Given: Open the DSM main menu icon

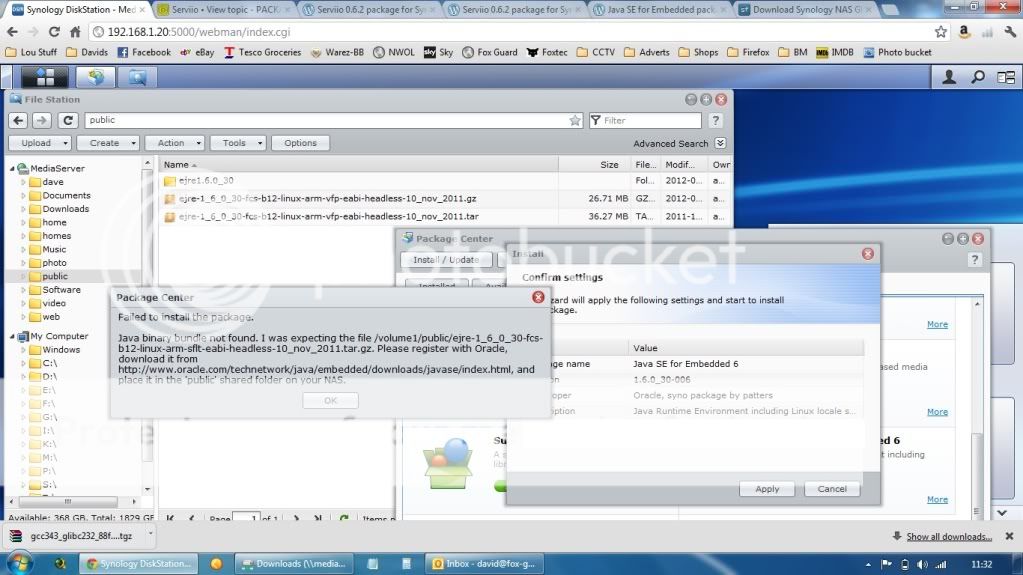Looking at the screenshot, I should tap(45, 78).
